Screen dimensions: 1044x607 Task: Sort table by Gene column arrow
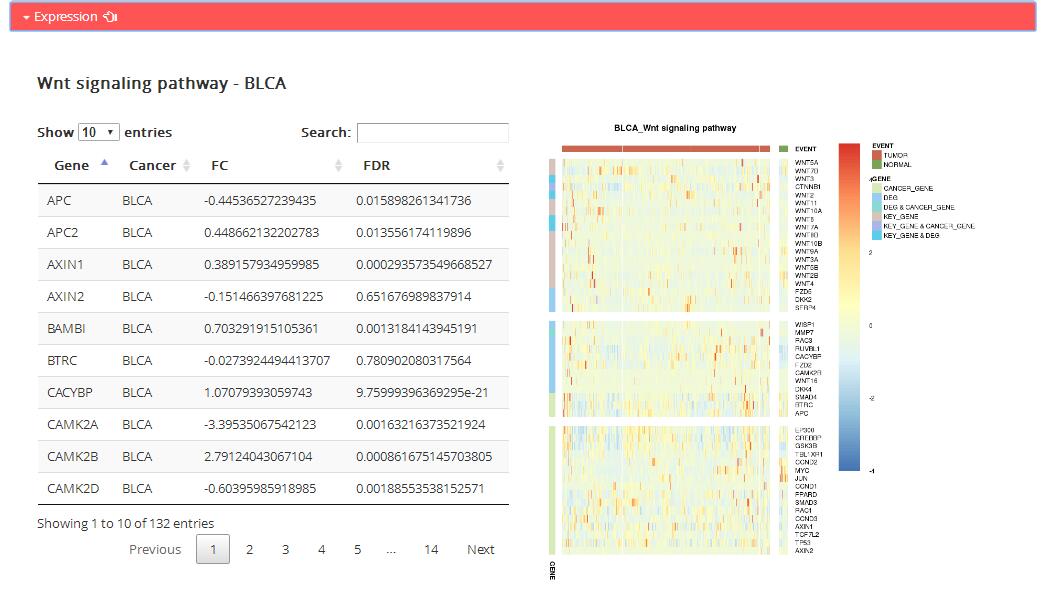[x=105, y=163]
